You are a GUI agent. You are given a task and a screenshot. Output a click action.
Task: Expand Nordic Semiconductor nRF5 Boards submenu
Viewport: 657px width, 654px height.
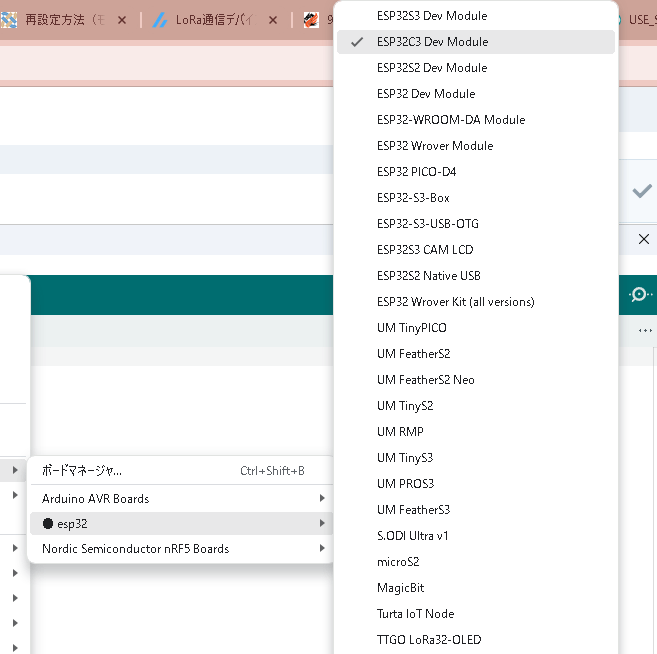(181, 548)
